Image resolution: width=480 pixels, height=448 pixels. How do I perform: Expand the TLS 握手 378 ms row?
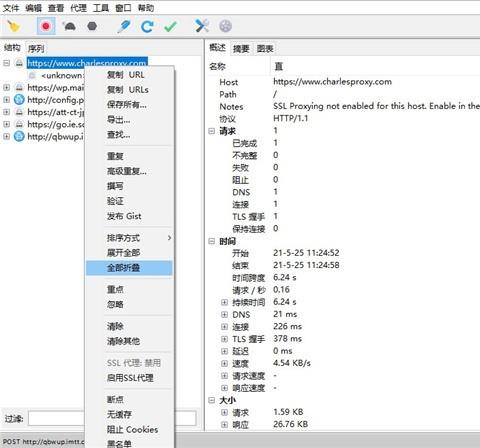[224, 339]
